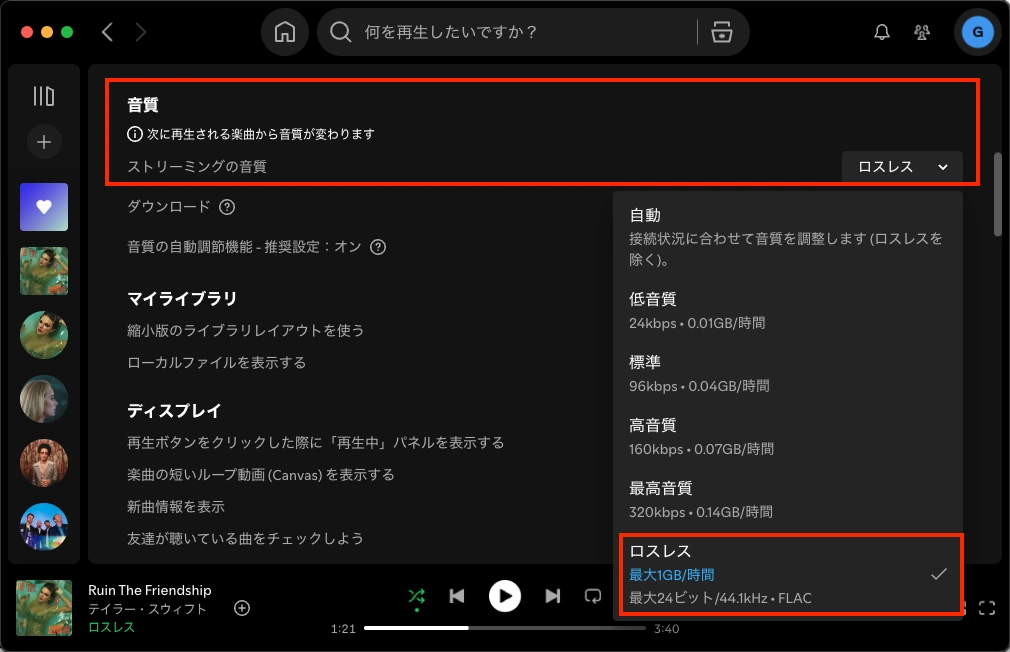Open the Home page icon
1010x652 pixels.
pyautogui.click(x=284, y=31)
